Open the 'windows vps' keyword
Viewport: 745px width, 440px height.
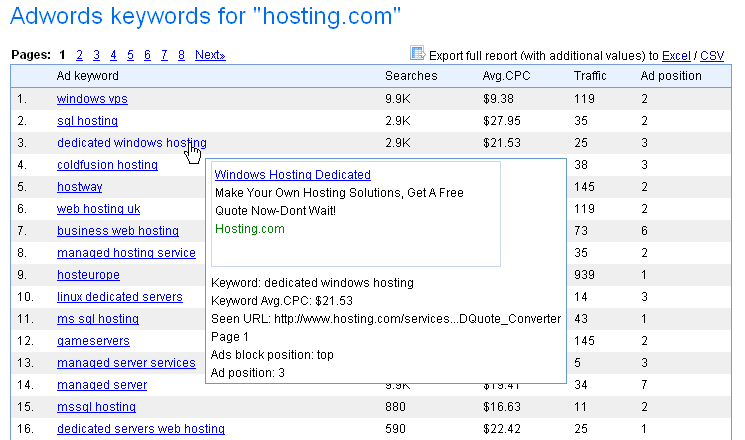point(92,99)
